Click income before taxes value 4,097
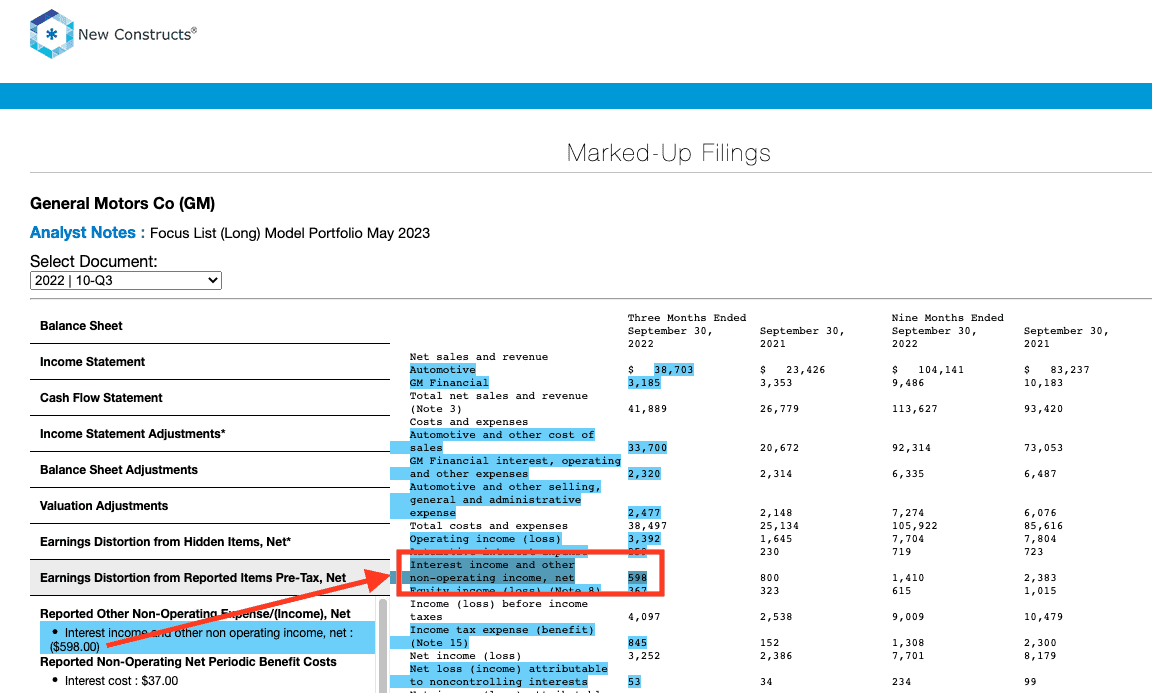 point(644,617)
